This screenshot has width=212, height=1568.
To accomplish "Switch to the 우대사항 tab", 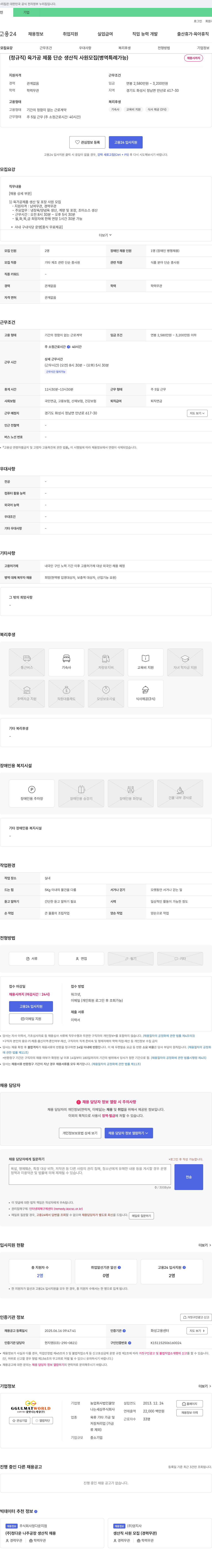I will click(x=85, y=48).
